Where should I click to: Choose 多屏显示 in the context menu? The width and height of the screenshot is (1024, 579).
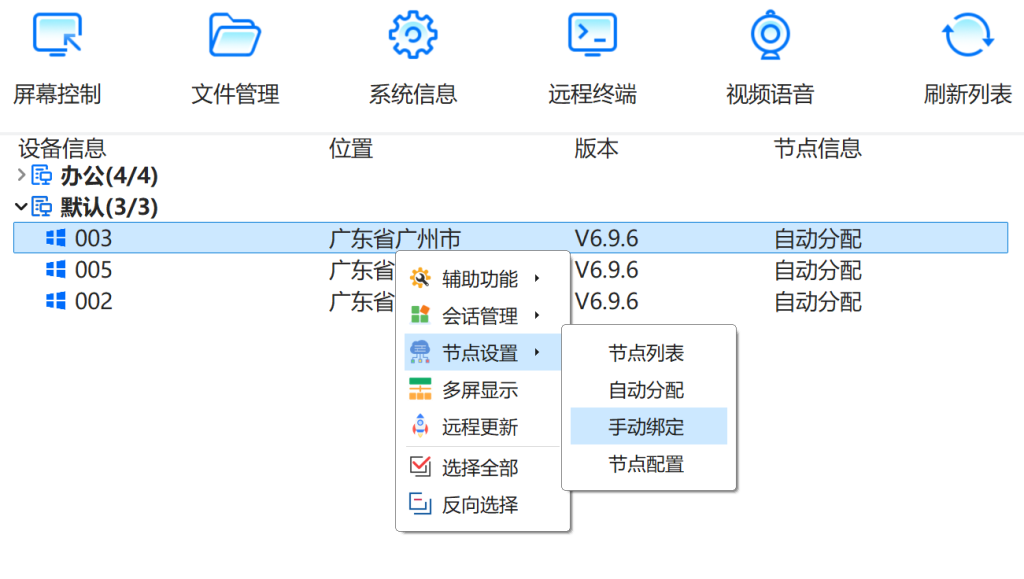pos(480,390)
